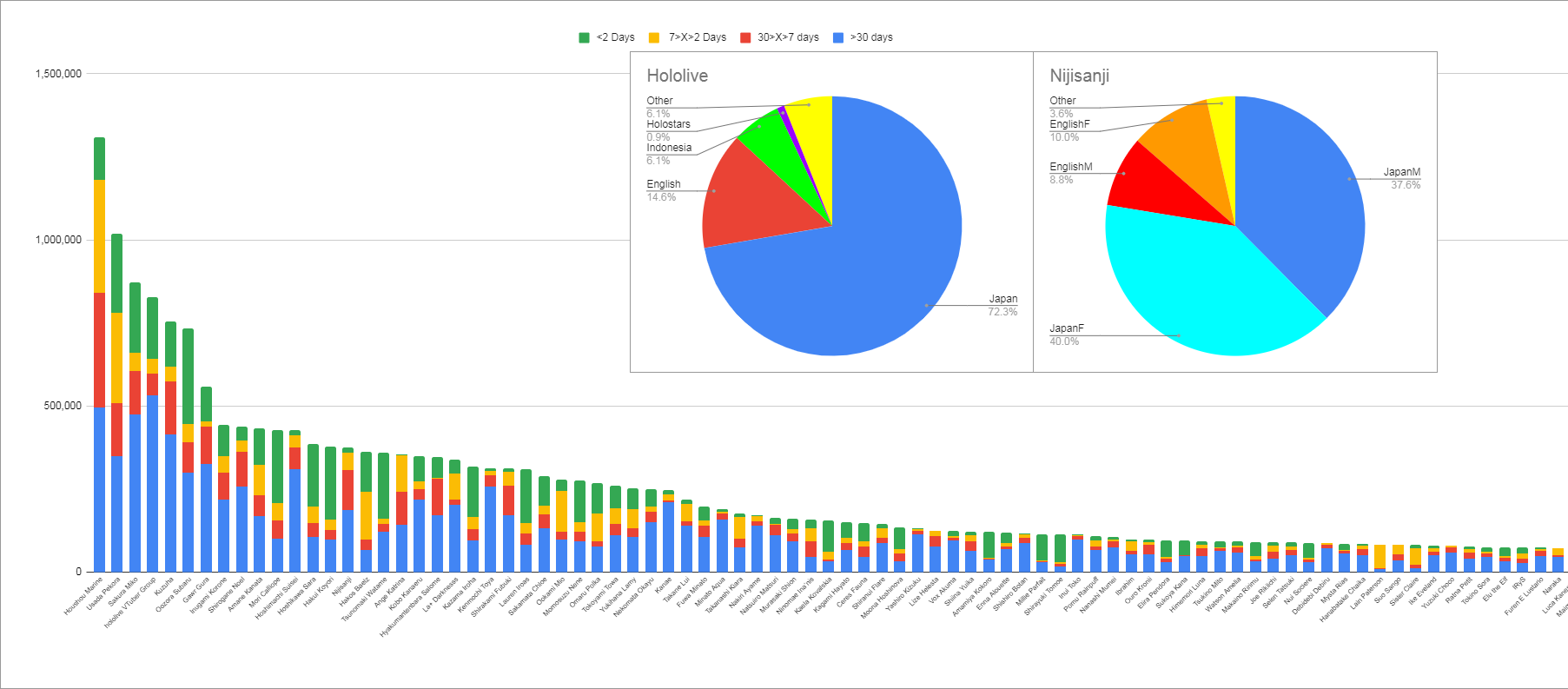
Task: Click the 'Shirakami Fubuki' x-axis label
Action: click(x=491, y=597)
